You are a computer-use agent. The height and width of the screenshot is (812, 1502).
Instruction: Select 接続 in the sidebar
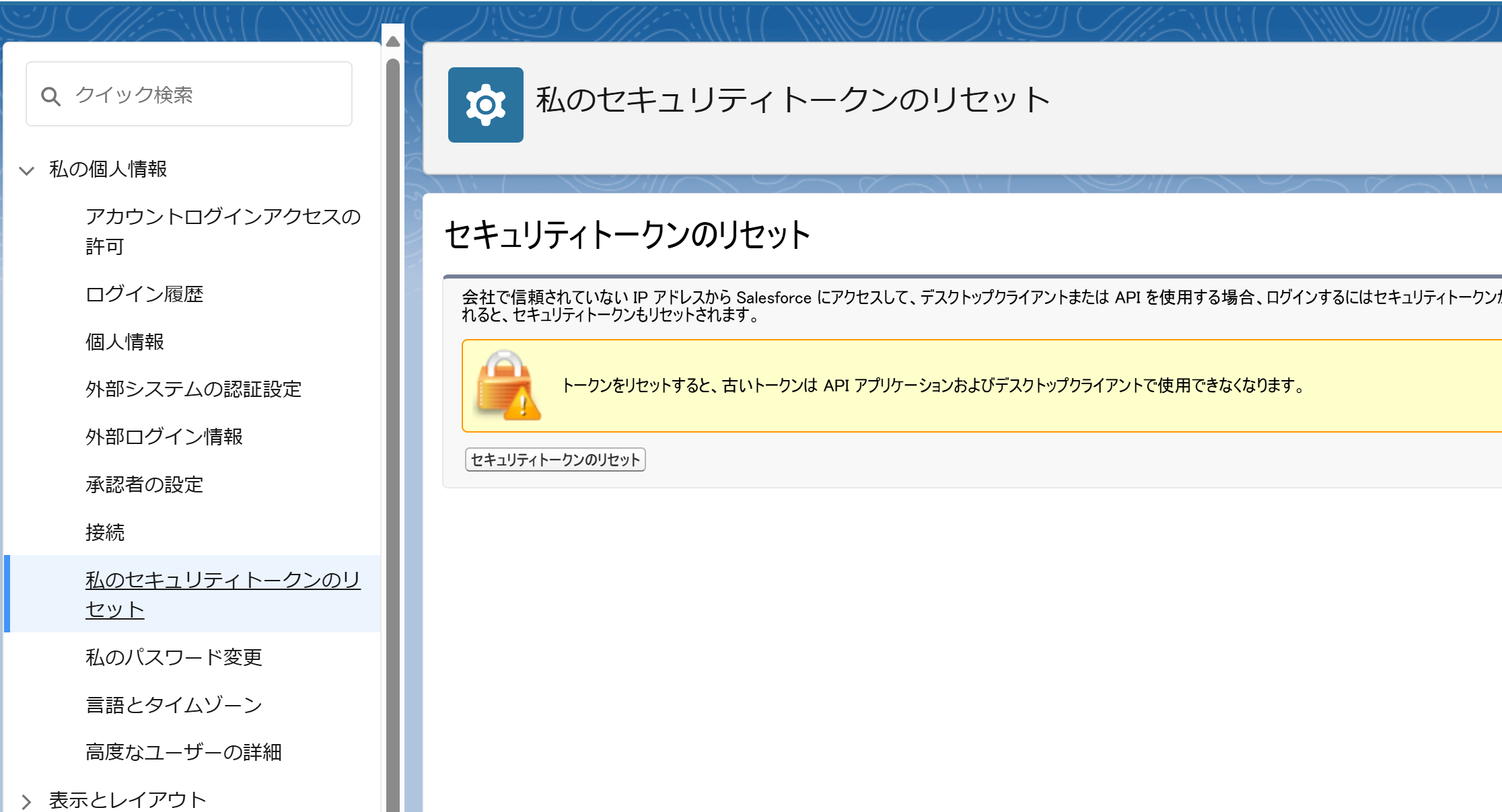click(105, 532)
